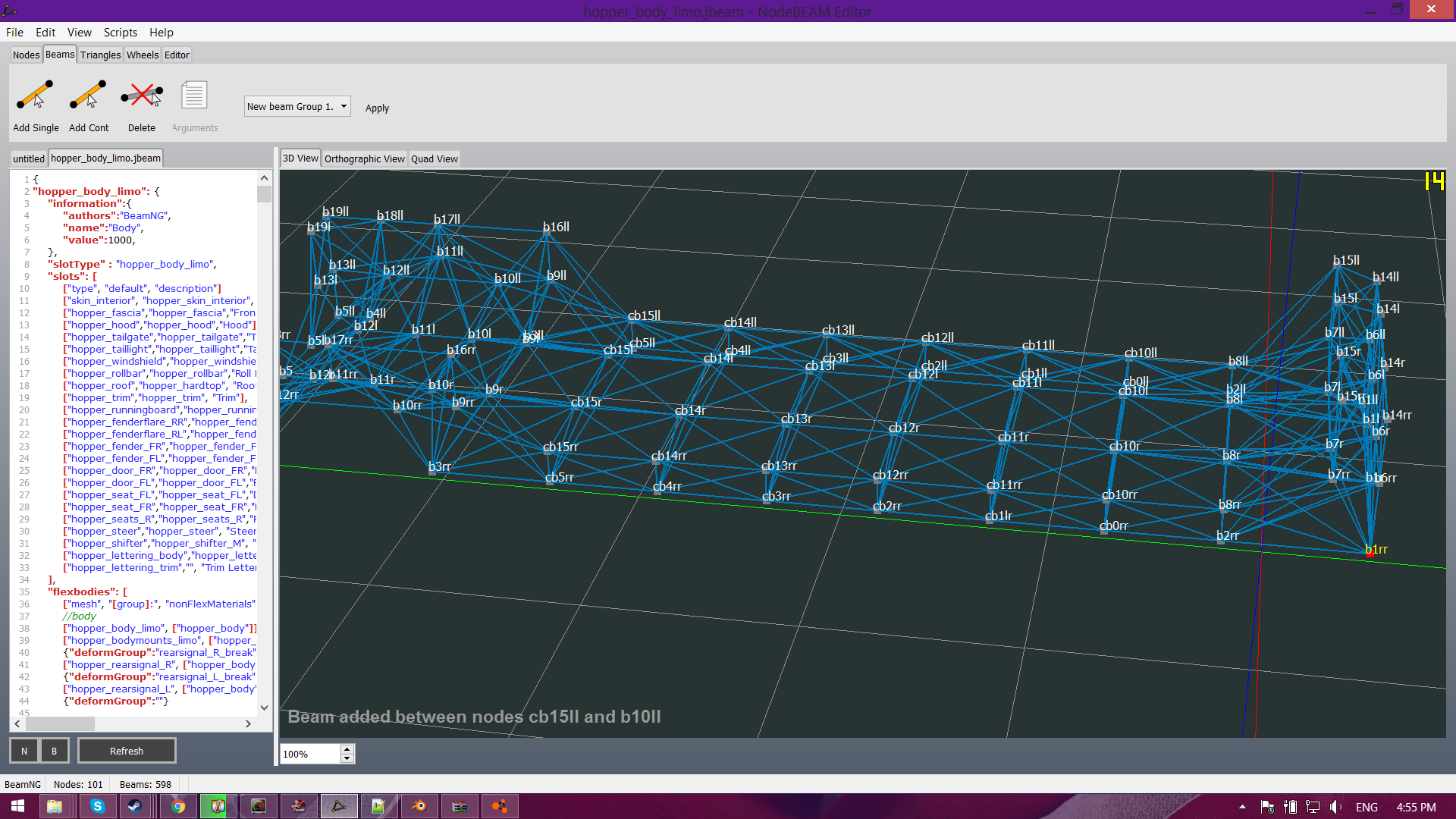Screen dimensions: 1456x819
Task: Open battery power status icon
Action: pos(1291,807)
